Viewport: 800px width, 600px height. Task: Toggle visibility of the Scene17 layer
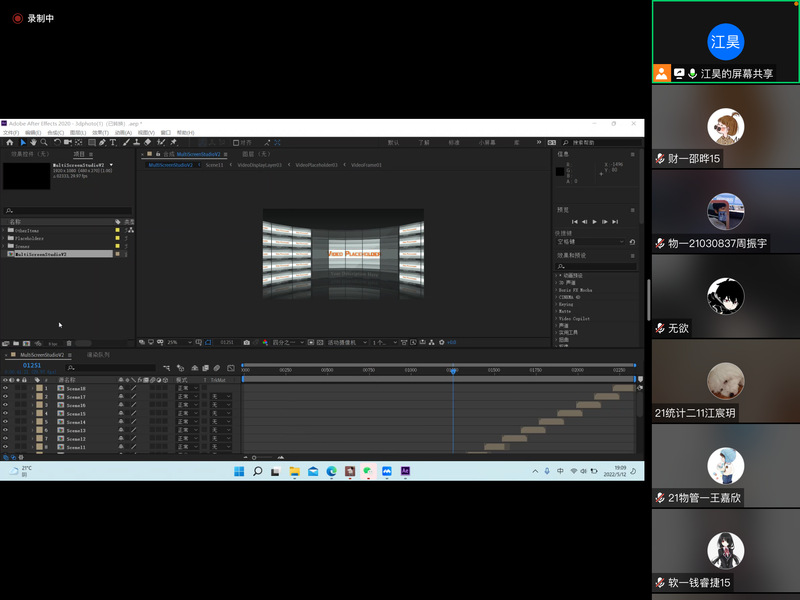tap(5, 397)
